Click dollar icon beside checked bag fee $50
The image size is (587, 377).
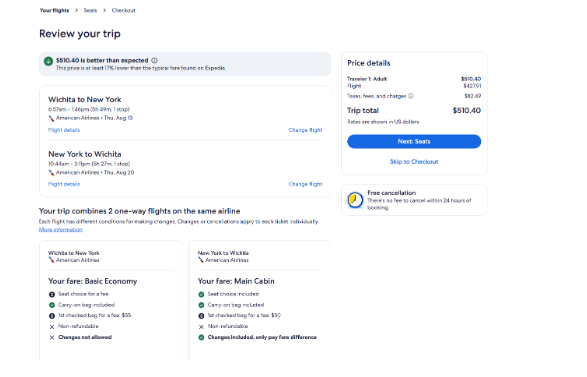point(201,316)
